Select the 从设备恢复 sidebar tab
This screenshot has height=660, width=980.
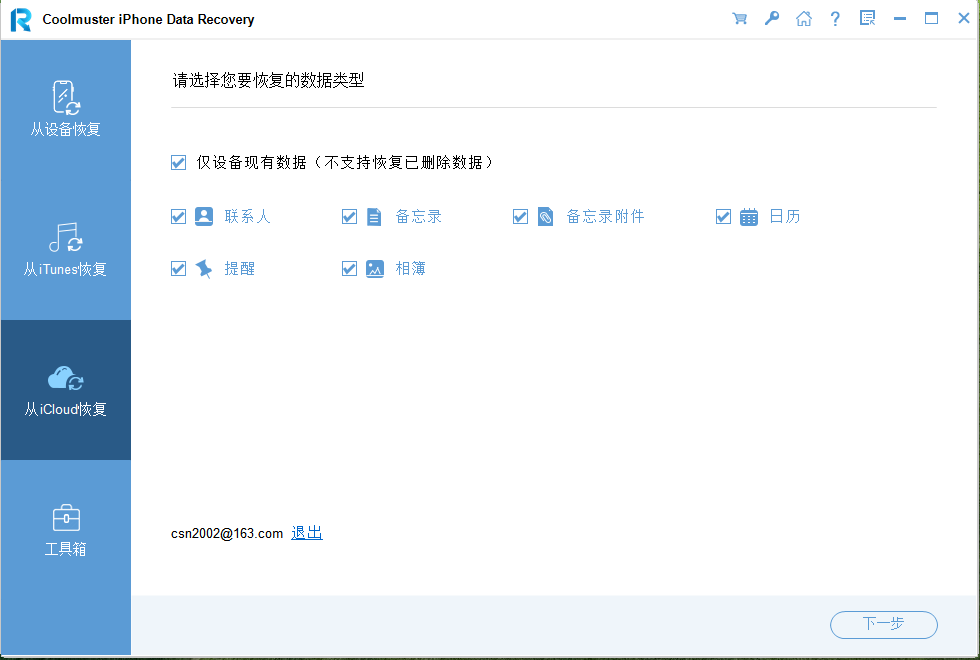(66, 110)
